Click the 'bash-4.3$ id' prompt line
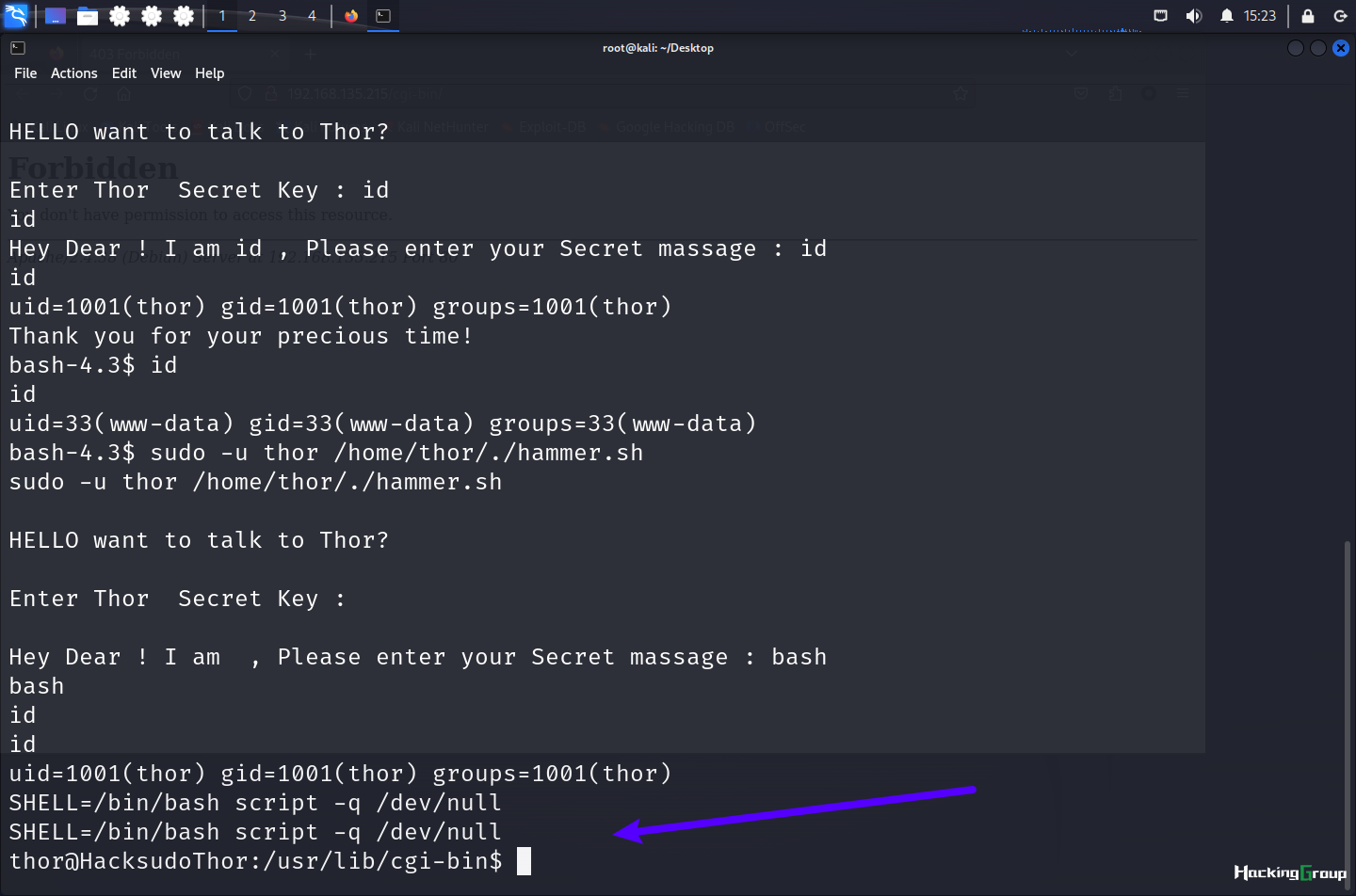The height and width of the screenshot is (896, 1356). click(93, 365)
